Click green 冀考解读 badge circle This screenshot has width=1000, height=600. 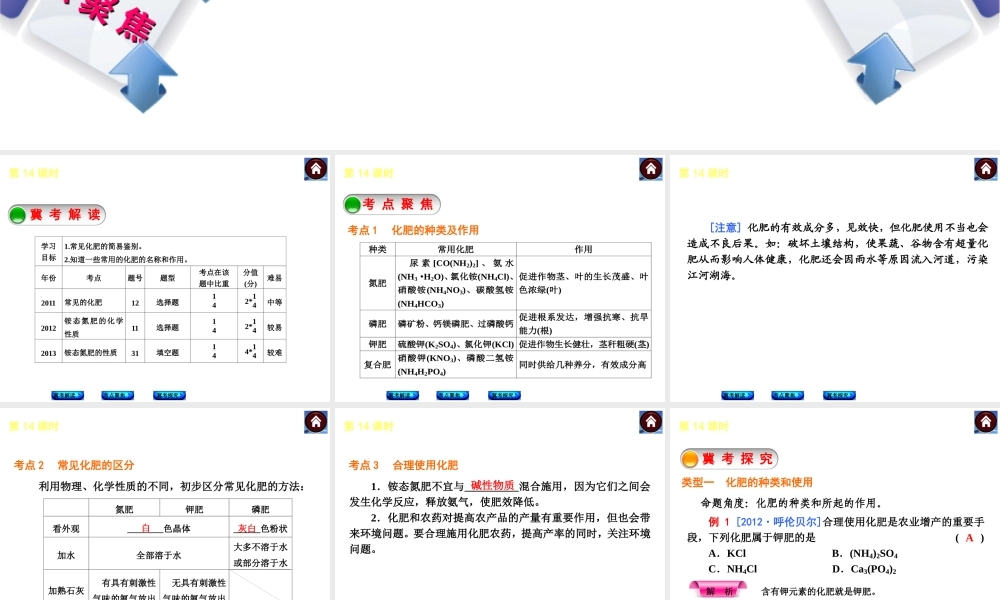tap(18, 215)
